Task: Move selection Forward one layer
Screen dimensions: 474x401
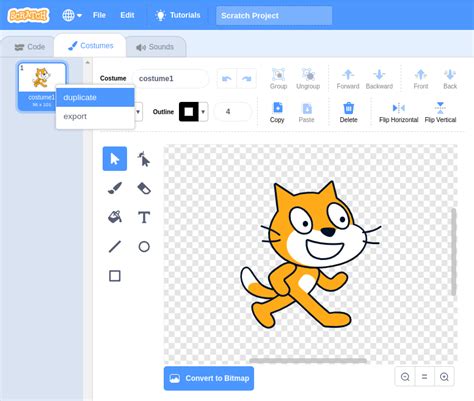Action: [348, 79]
